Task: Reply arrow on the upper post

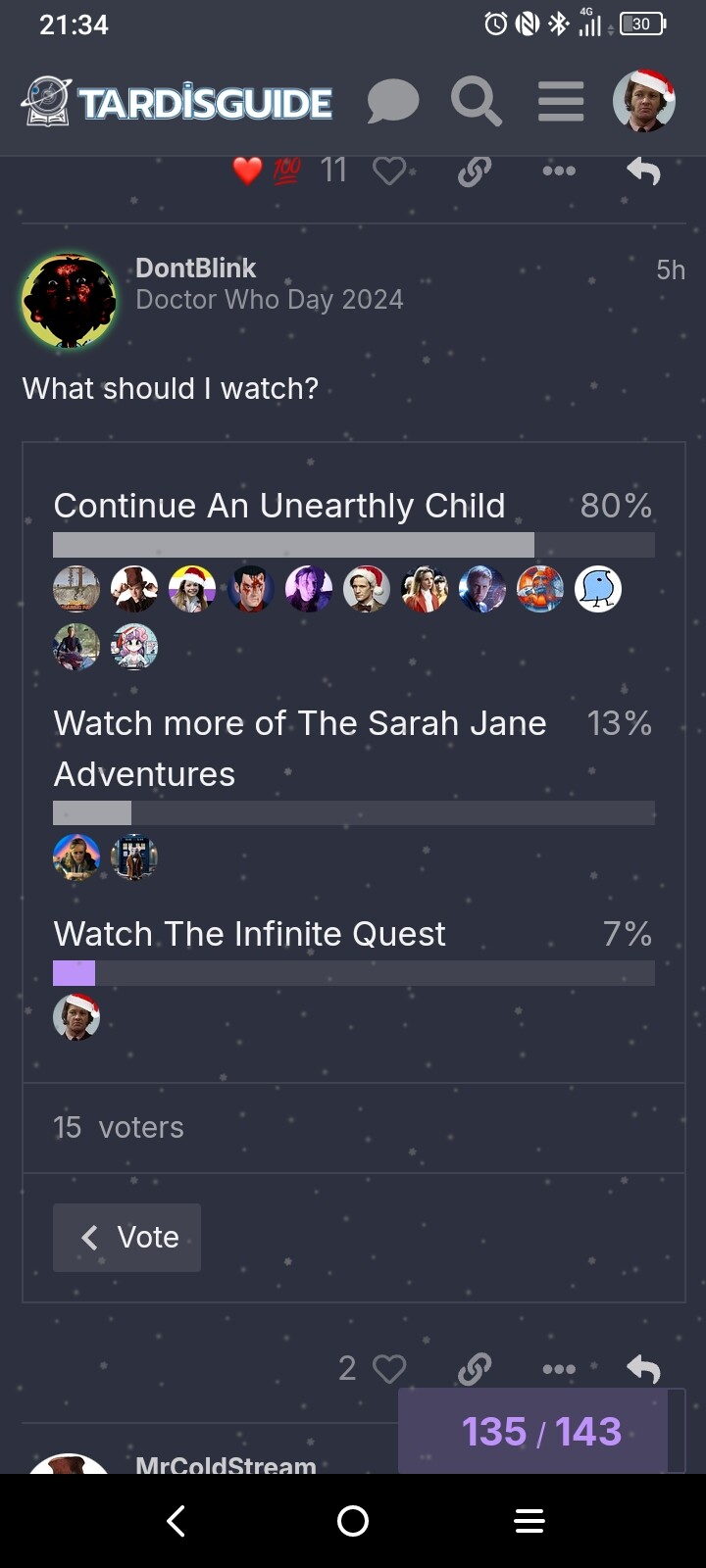Action: (643, 171)
